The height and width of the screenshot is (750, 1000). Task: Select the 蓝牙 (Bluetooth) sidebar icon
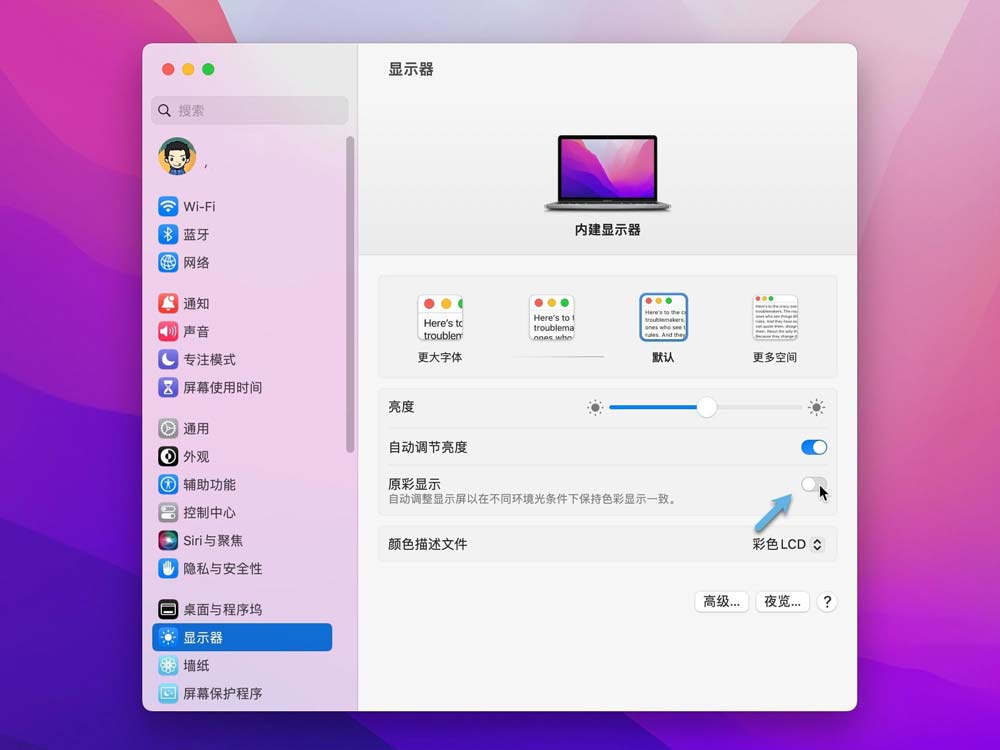196,234
